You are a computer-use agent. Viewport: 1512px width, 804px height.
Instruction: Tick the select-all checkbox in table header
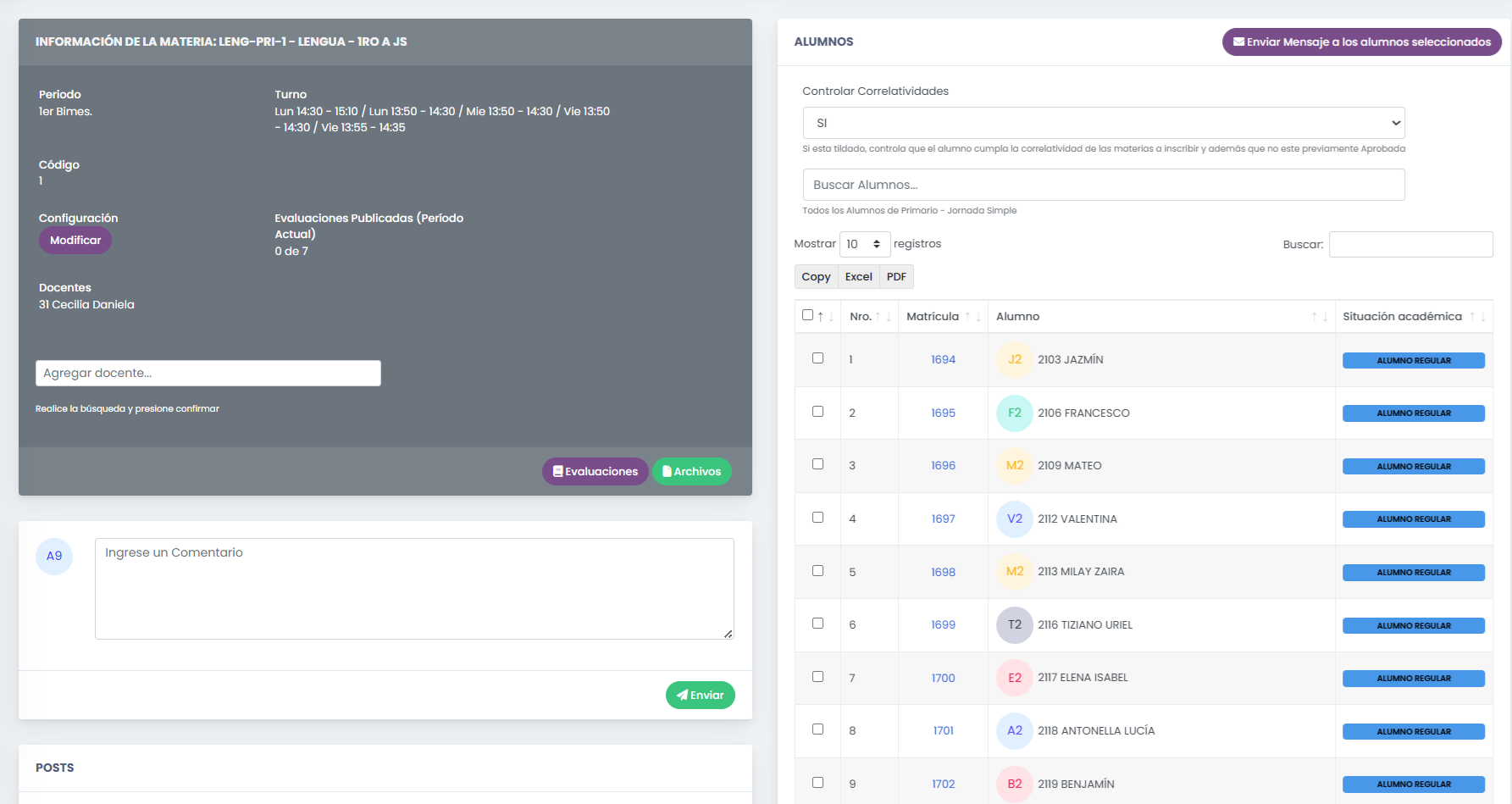click(x=807, y=315)
